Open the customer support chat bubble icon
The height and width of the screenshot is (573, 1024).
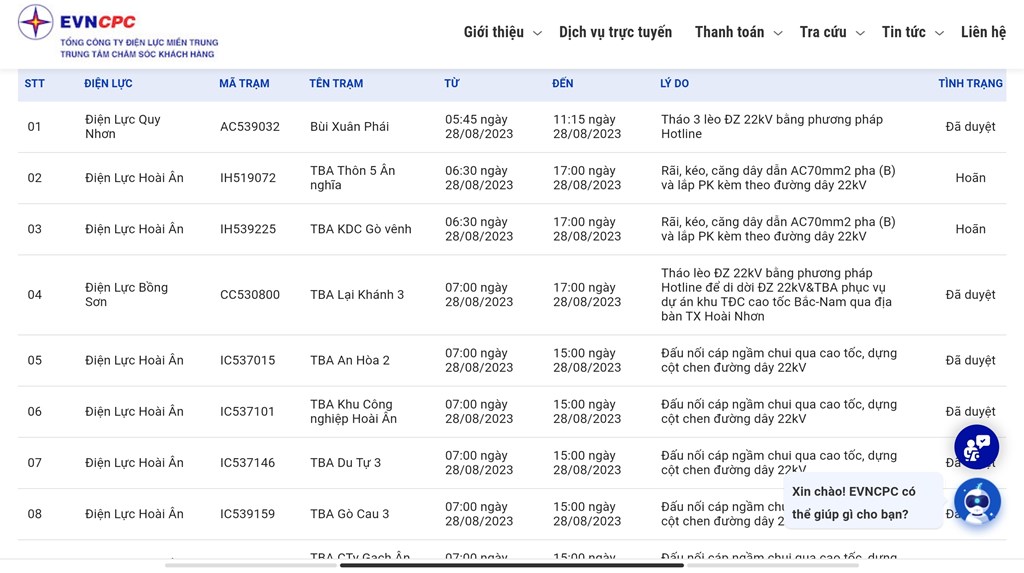tap(976, 447)
